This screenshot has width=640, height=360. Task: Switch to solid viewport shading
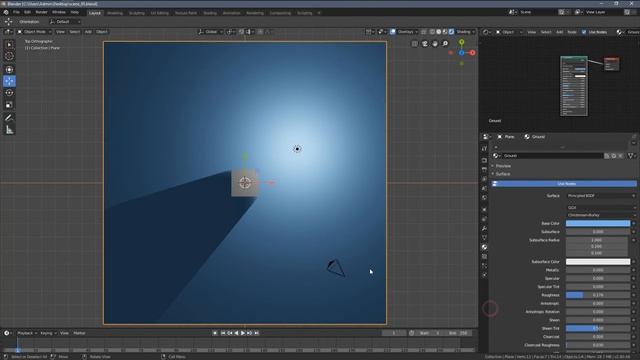coord(438,32)
